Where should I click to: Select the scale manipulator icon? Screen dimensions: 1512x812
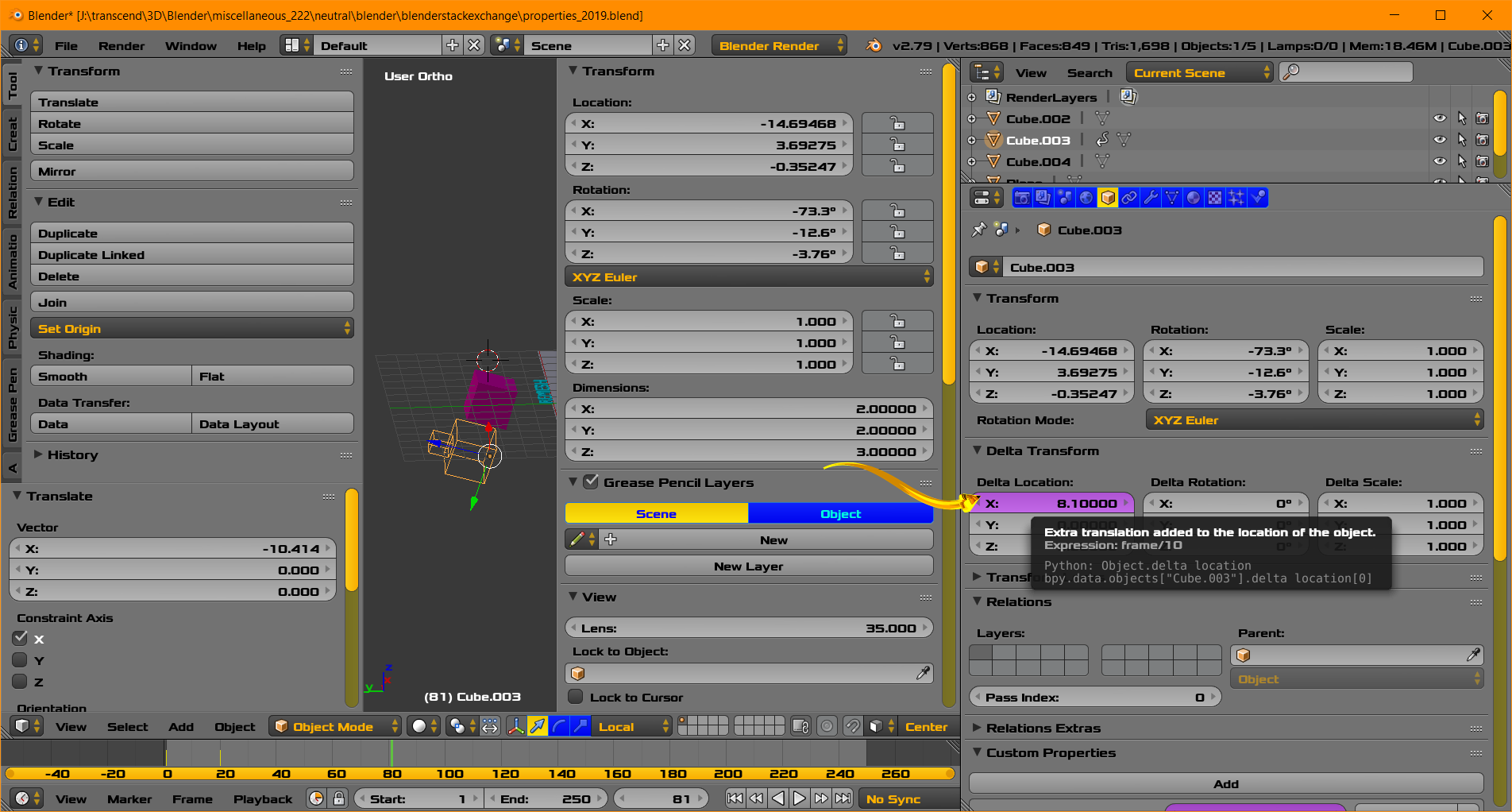pos(581,726)
